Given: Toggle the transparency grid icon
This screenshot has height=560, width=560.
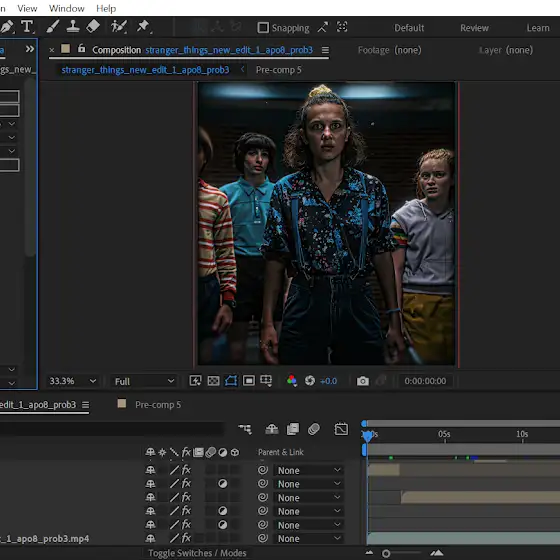Looking at the screenshot, I should point(214,381).
